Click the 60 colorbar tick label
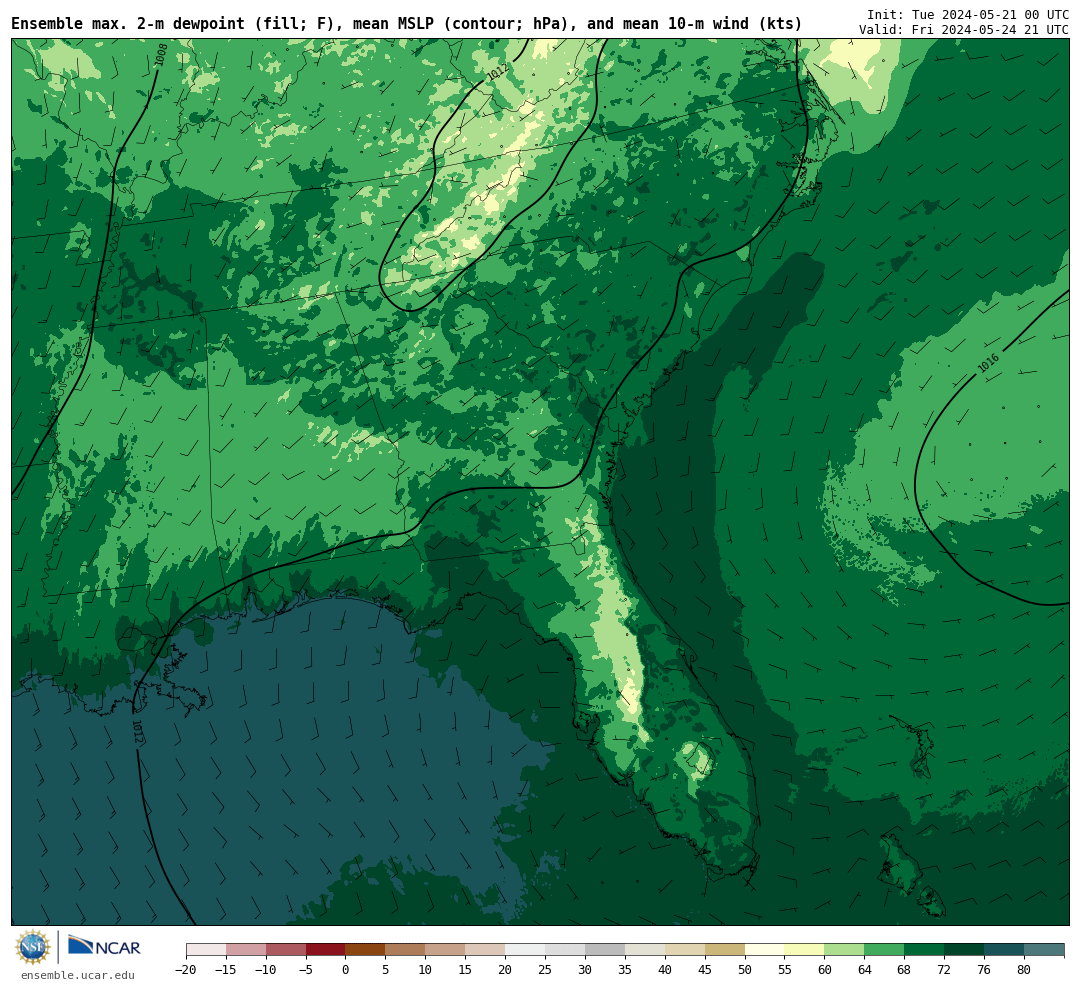 click(825, 969)
